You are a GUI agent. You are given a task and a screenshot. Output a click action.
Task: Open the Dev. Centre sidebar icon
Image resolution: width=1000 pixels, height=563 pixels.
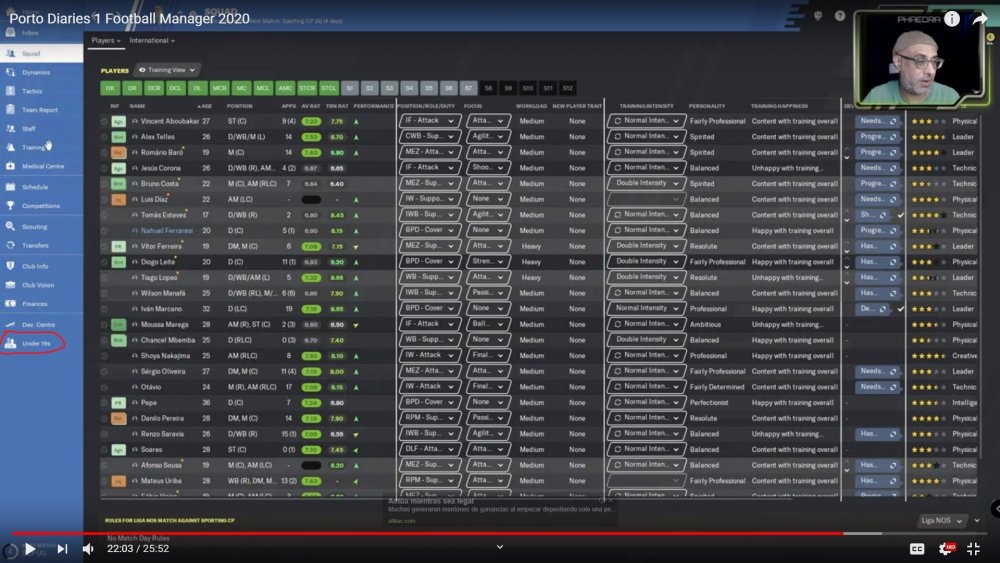10,325
